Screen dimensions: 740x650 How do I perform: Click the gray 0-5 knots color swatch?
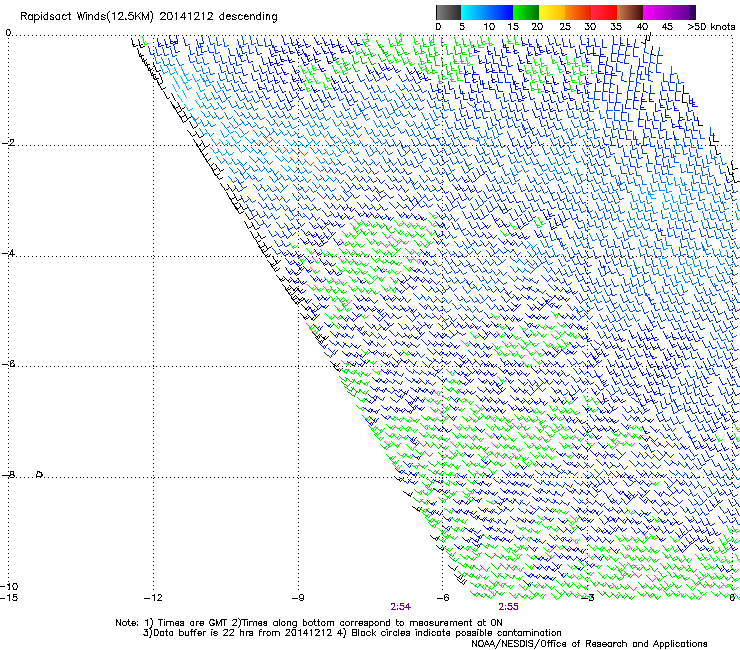[448, 12]
